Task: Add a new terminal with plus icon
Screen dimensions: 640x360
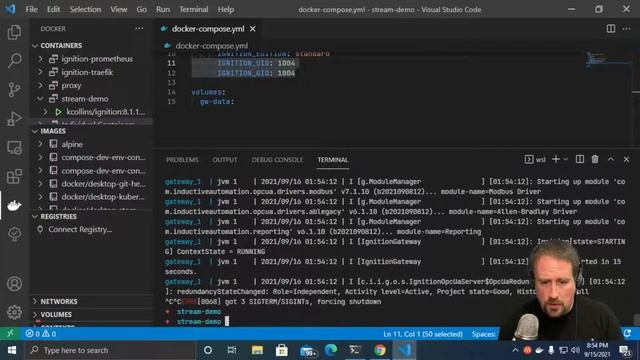Action: 556,159
